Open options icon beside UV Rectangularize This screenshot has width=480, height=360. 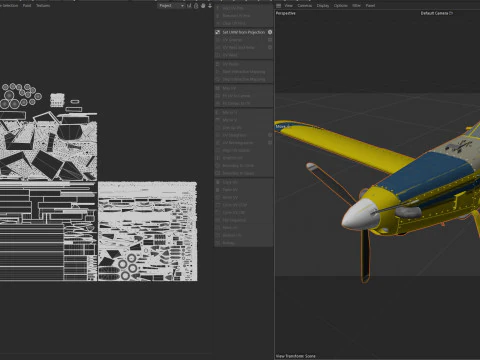270,143
